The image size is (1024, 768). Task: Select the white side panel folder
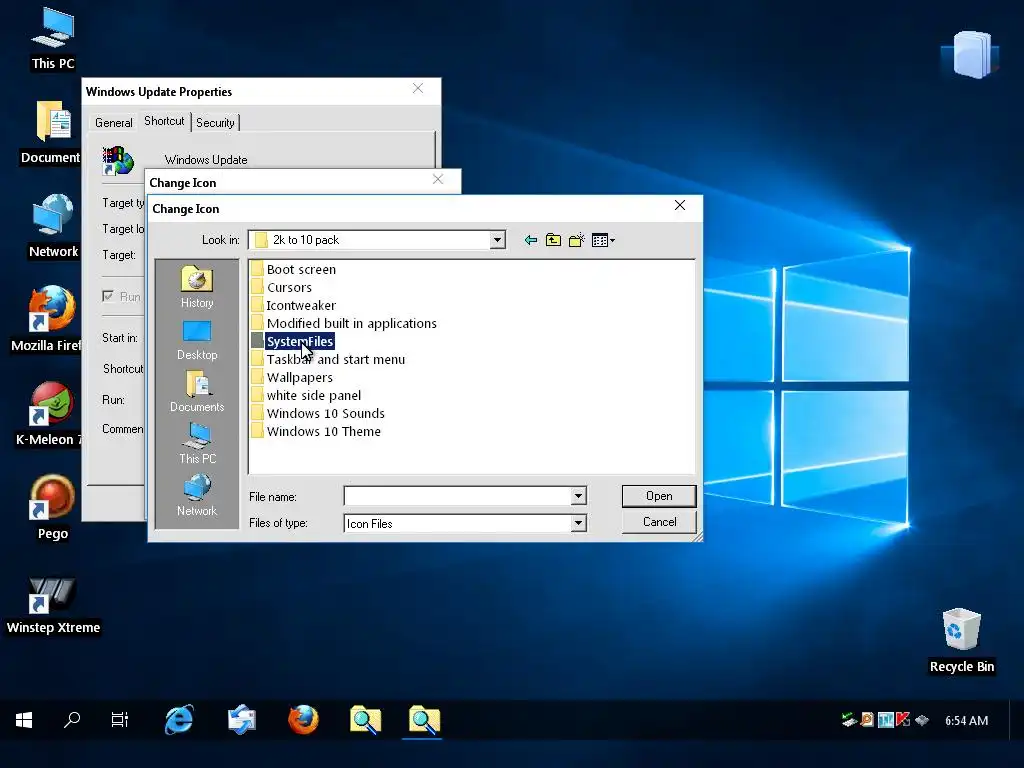pyautogui.click(x=306, y=395)
